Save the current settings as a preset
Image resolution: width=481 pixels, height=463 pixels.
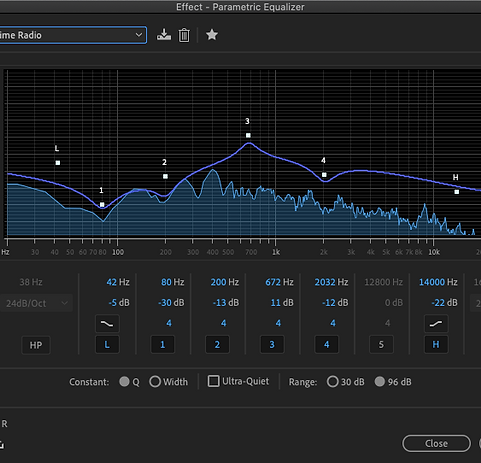tap(164, 35)
